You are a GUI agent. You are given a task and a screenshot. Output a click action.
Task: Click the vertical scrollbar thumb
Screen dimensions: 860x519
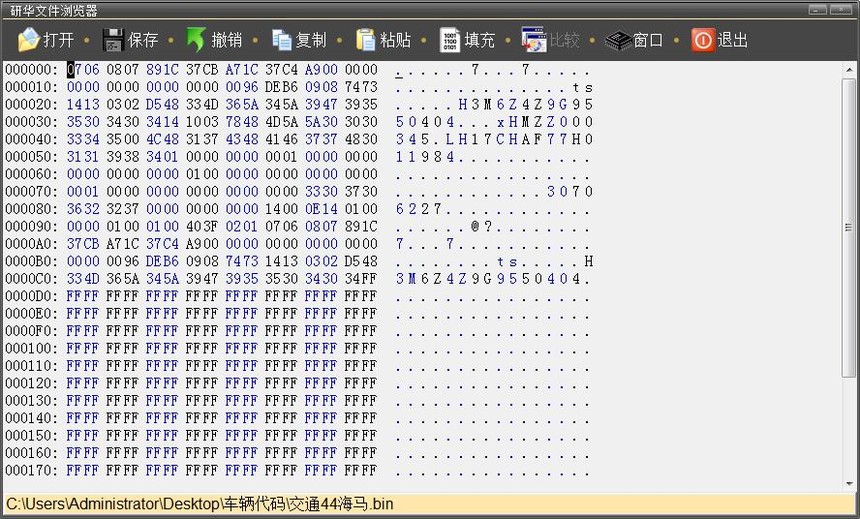848,227
